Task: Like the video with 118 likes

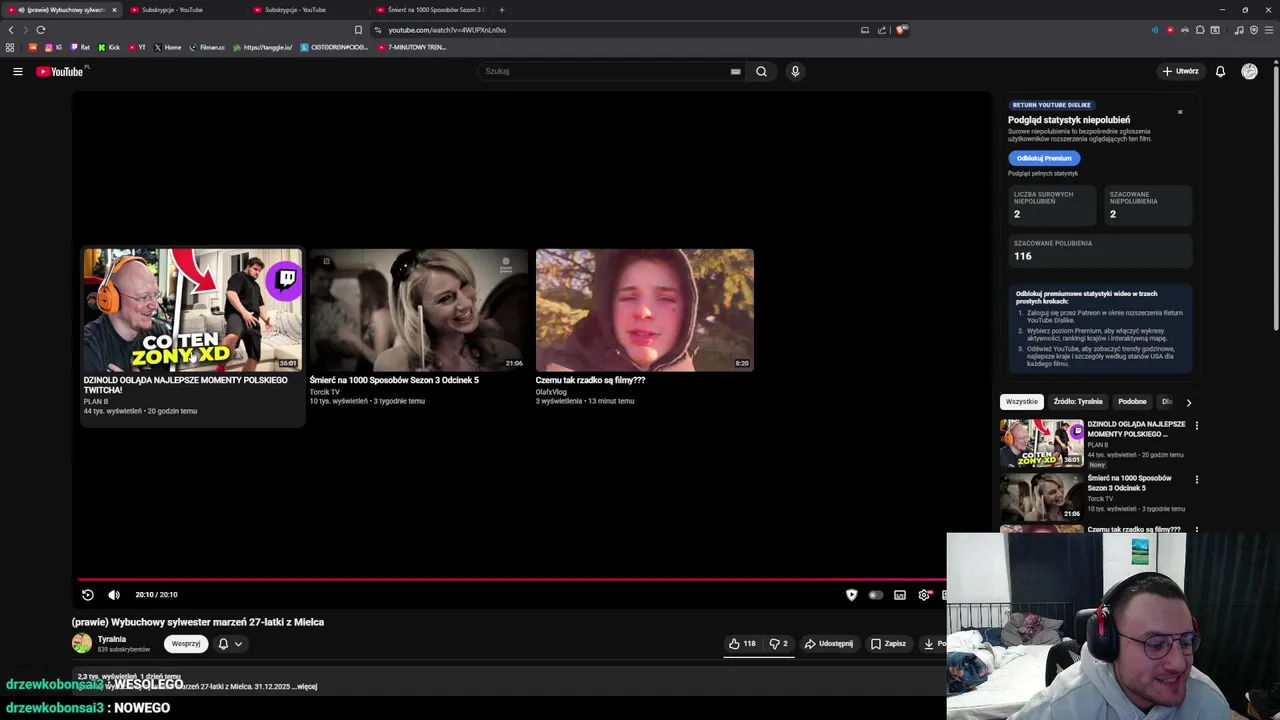Action: click(743, 644)
